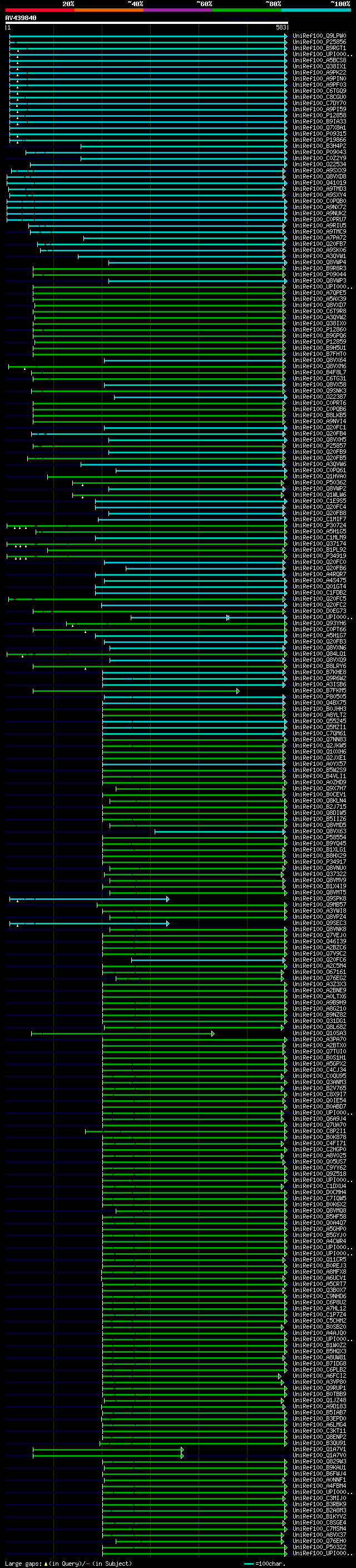Select label UniRef100_Q9SPK8
Viewport: 356px width, 1568px height.
319,899
